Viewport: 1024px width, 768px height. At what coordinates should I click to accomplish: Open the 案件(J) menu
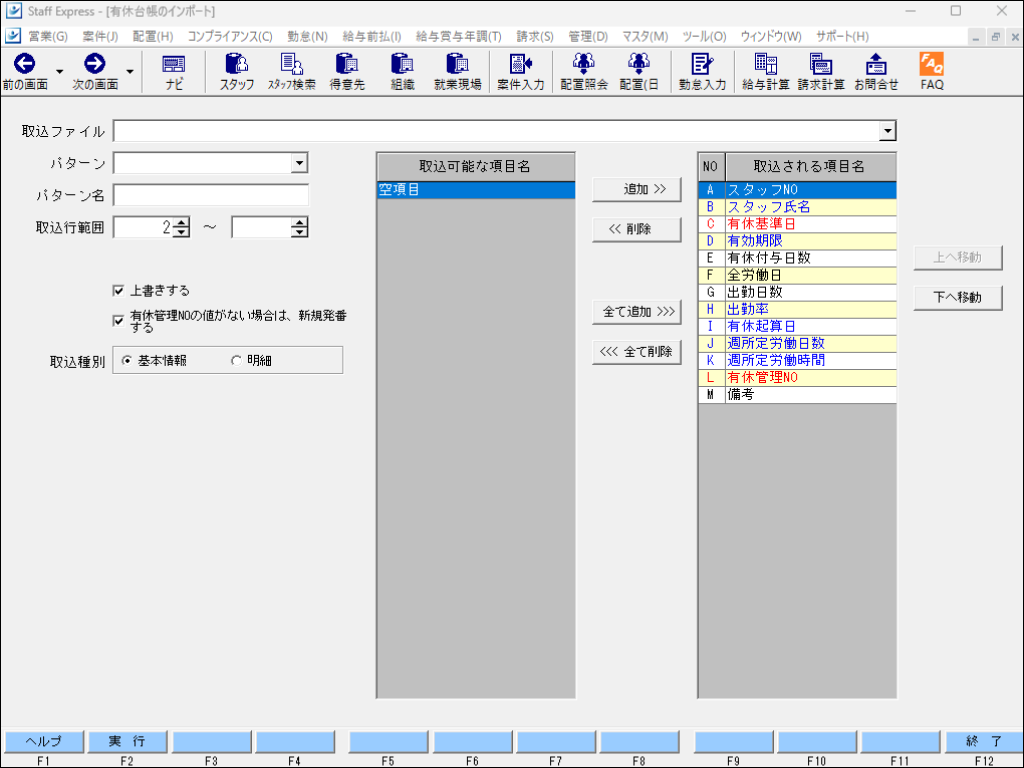100,37
